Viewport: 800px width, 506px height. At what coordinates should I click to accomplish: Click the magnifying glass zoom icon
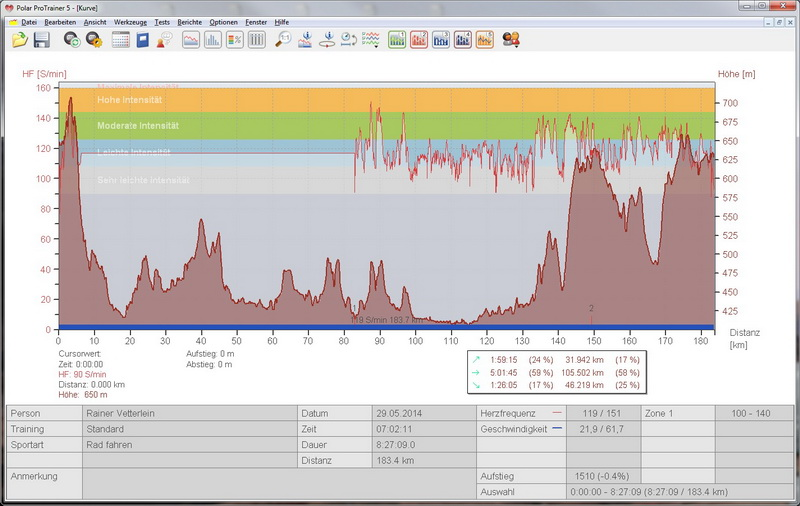[283, 40]
